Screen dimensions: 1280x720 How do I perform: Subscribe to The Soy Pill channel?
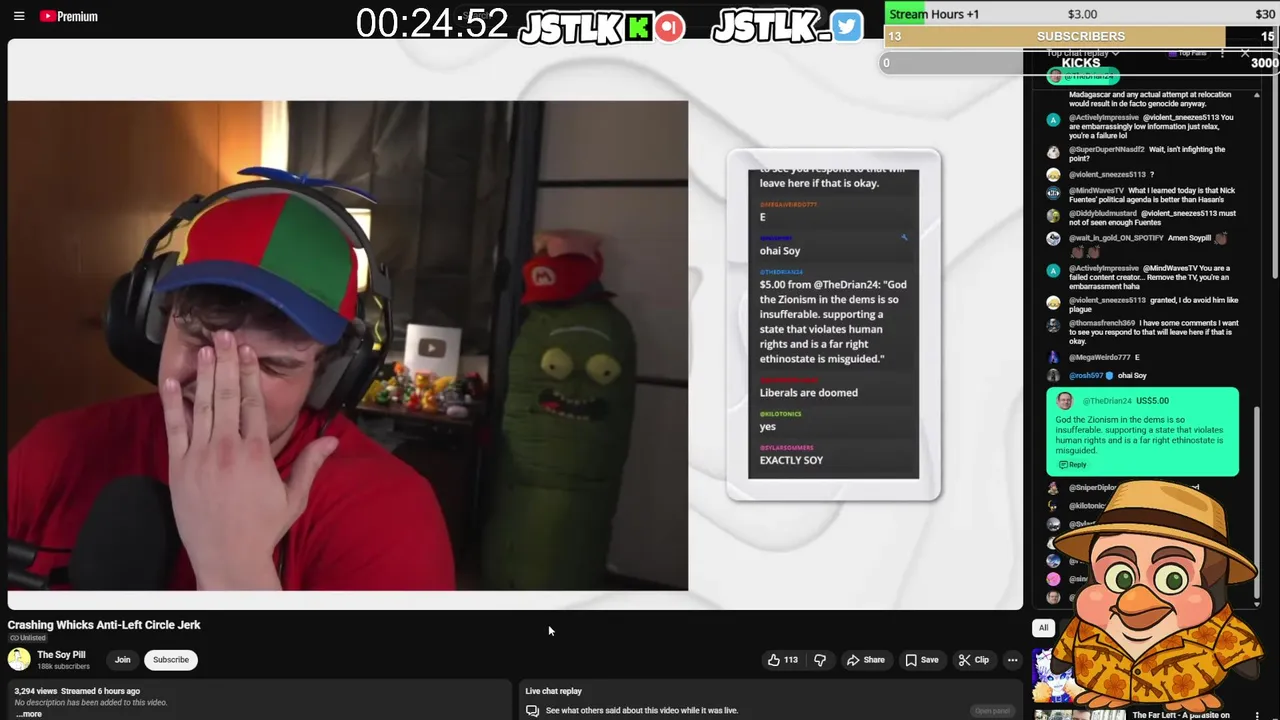pyautogui.click(x=171, y=660)
